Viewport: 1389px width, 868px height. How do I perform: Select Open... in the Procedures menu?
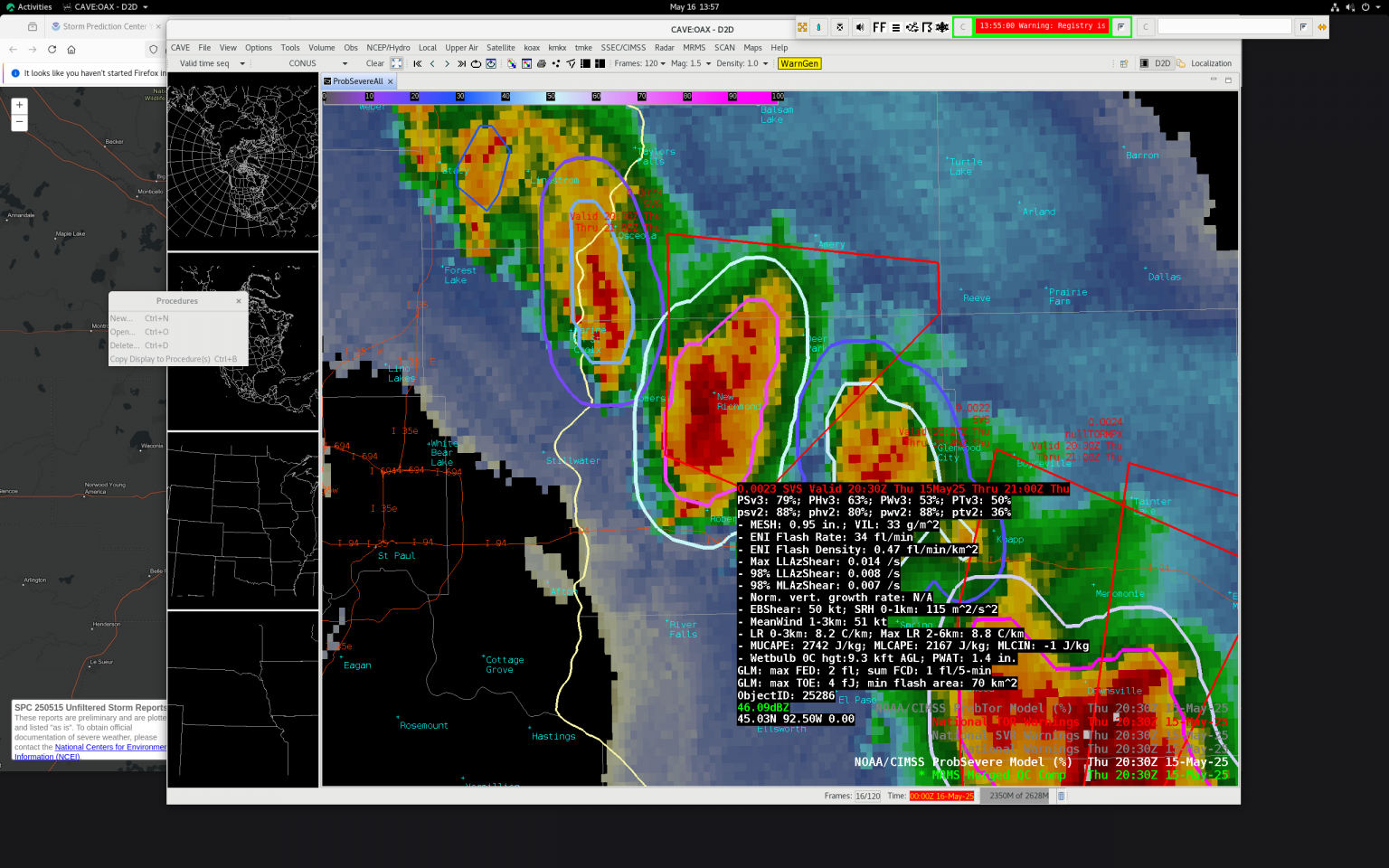177,332
